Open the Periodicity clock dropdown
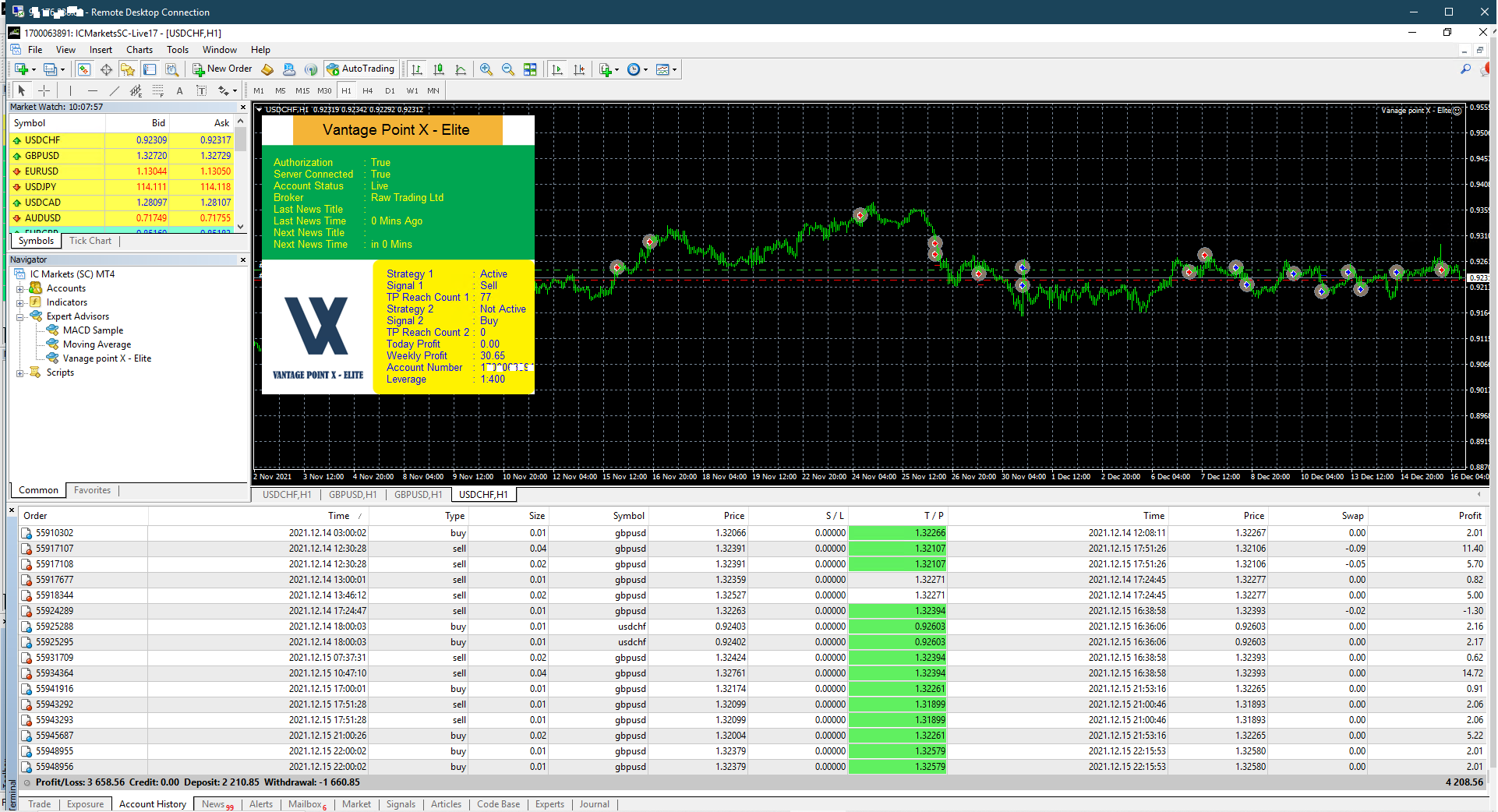The height and width of the screenshot is (812, 1498). tap(638, 69)
